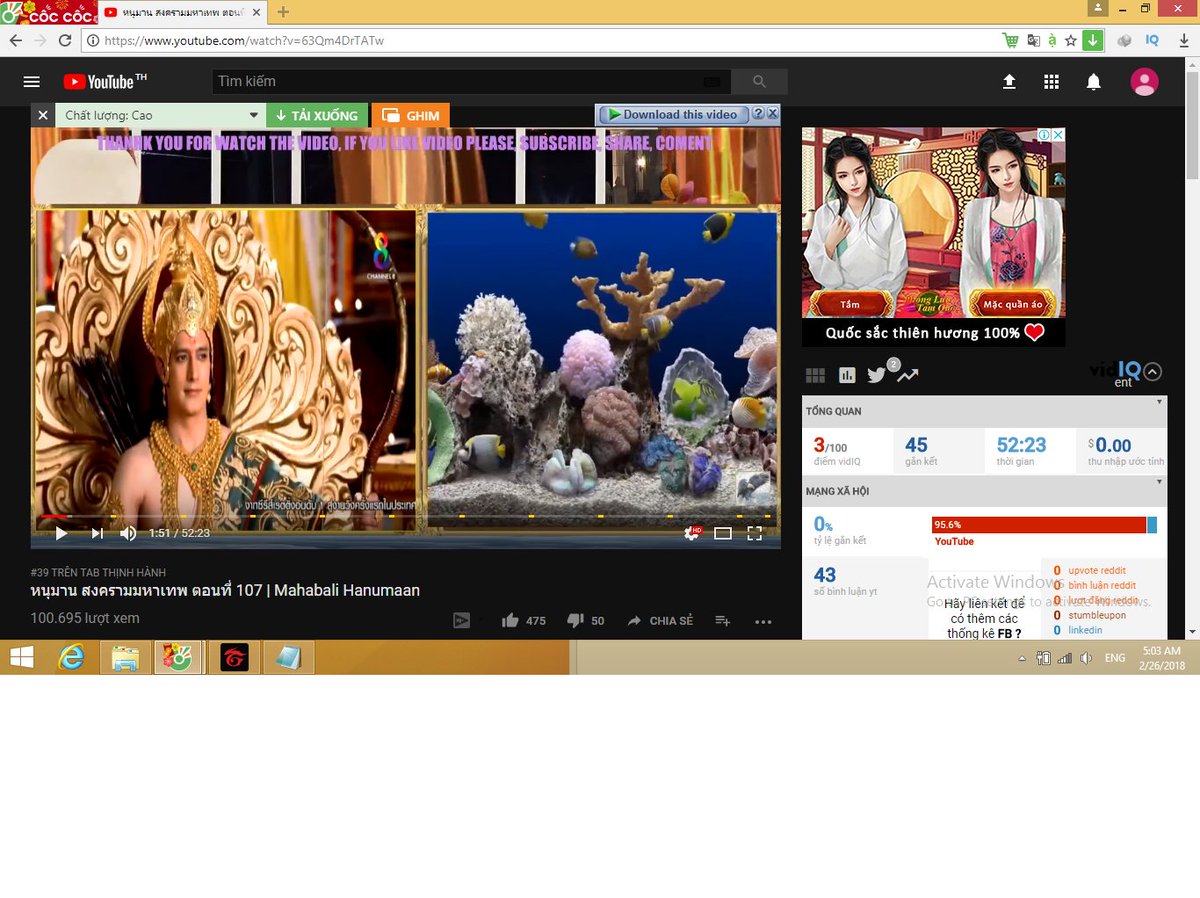Viewport: 1200px width, 898px height.
Task: Add video to playlist icon
Action: click(x=723, y=620)
